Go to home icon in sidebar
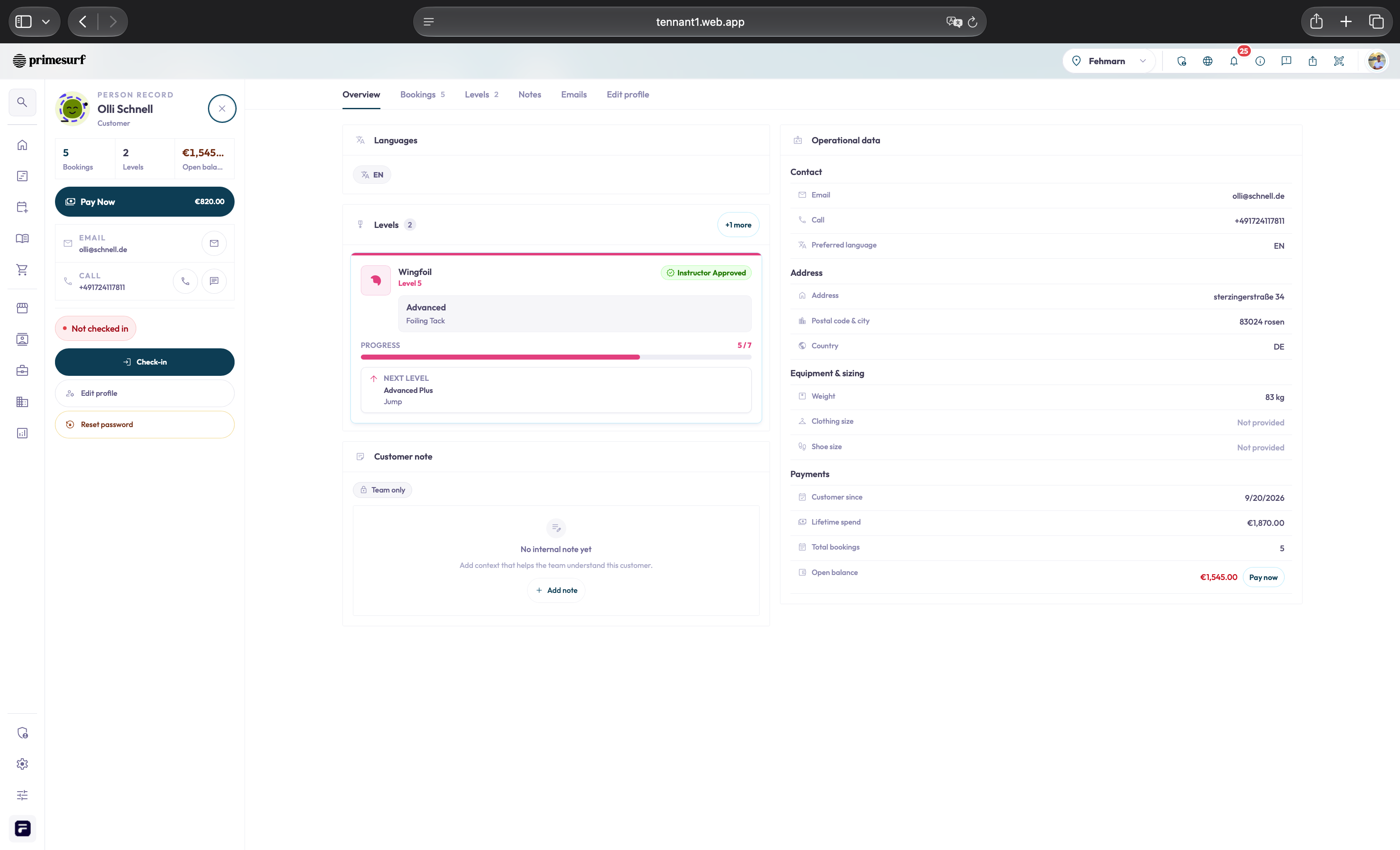The height and width of the screenshot is (850, 1400). (22, 145)
